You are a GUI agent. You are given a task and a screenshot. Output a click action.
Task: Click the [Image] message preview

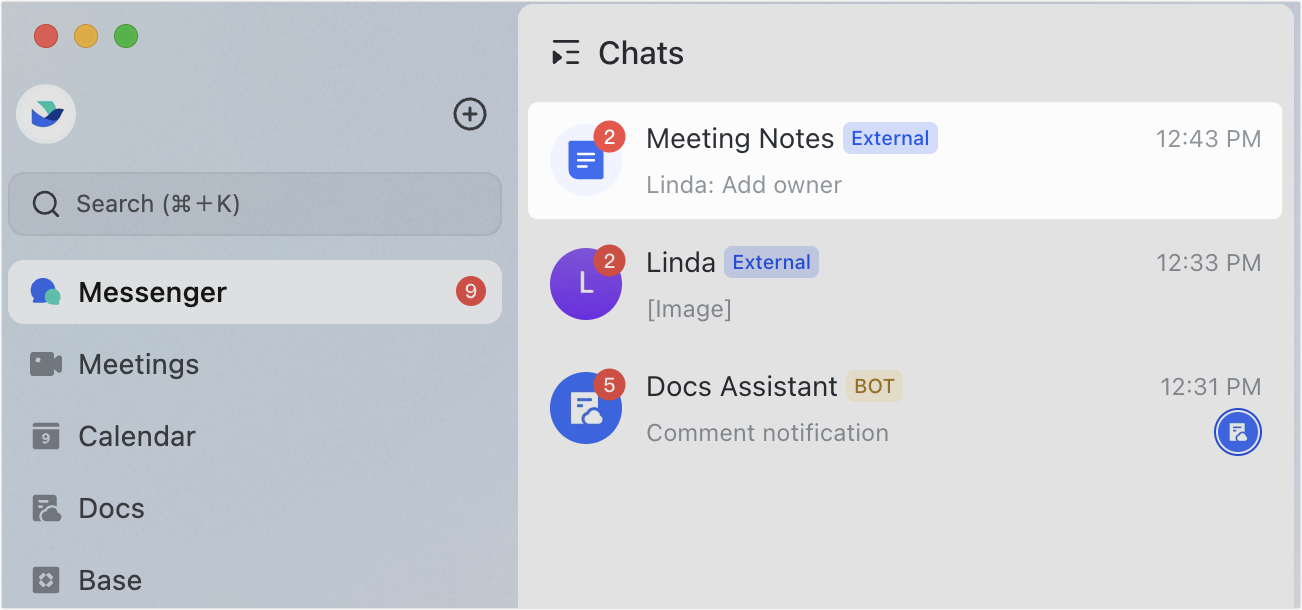click(x=689, y=309)
